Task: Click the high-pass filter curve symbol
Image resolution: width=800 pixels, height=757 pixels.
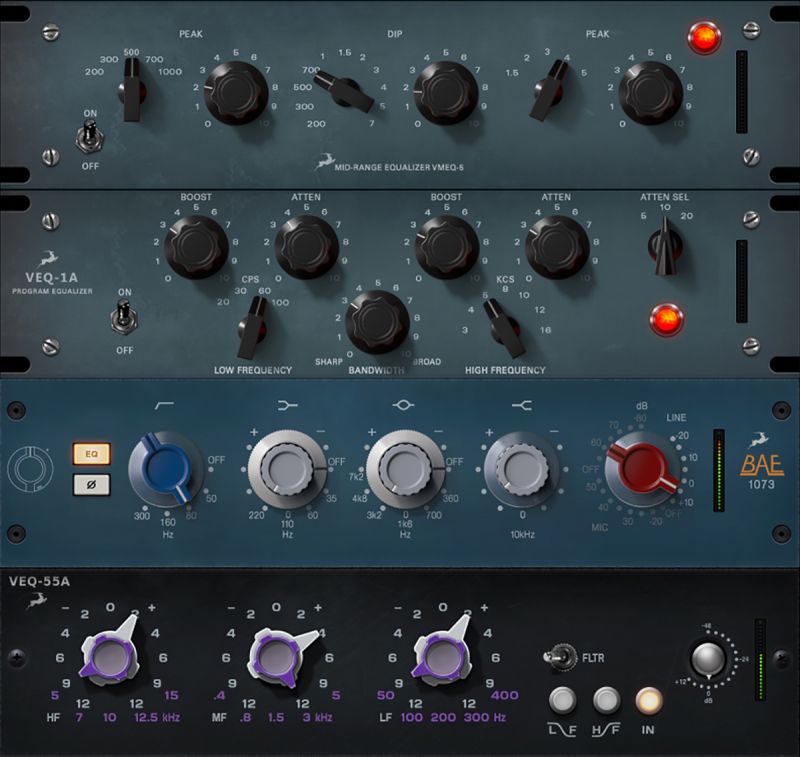Action: coord(164,405)
